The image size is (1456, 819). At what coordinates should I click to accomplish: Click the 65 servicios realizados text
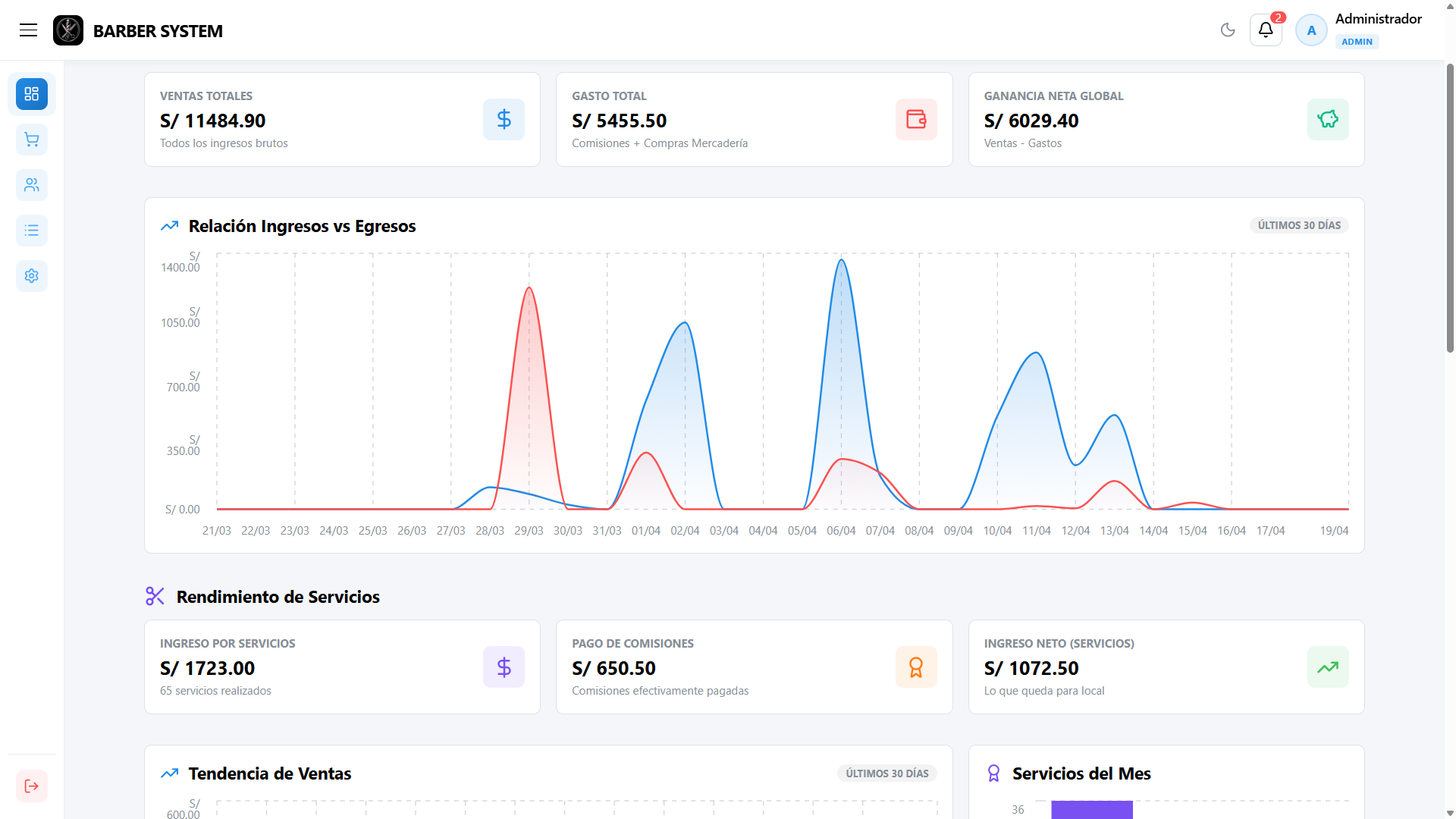coord(215,691)
